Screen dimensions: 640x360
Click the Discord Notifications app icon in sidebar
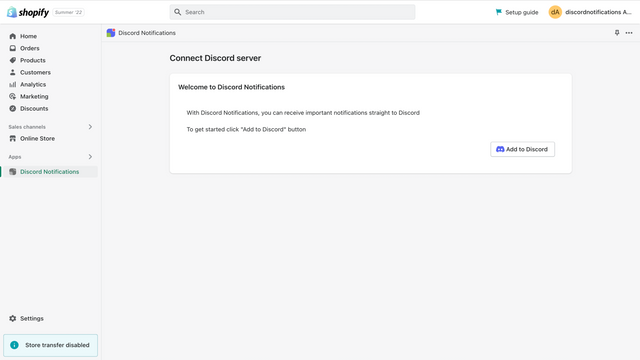(13, 172)
